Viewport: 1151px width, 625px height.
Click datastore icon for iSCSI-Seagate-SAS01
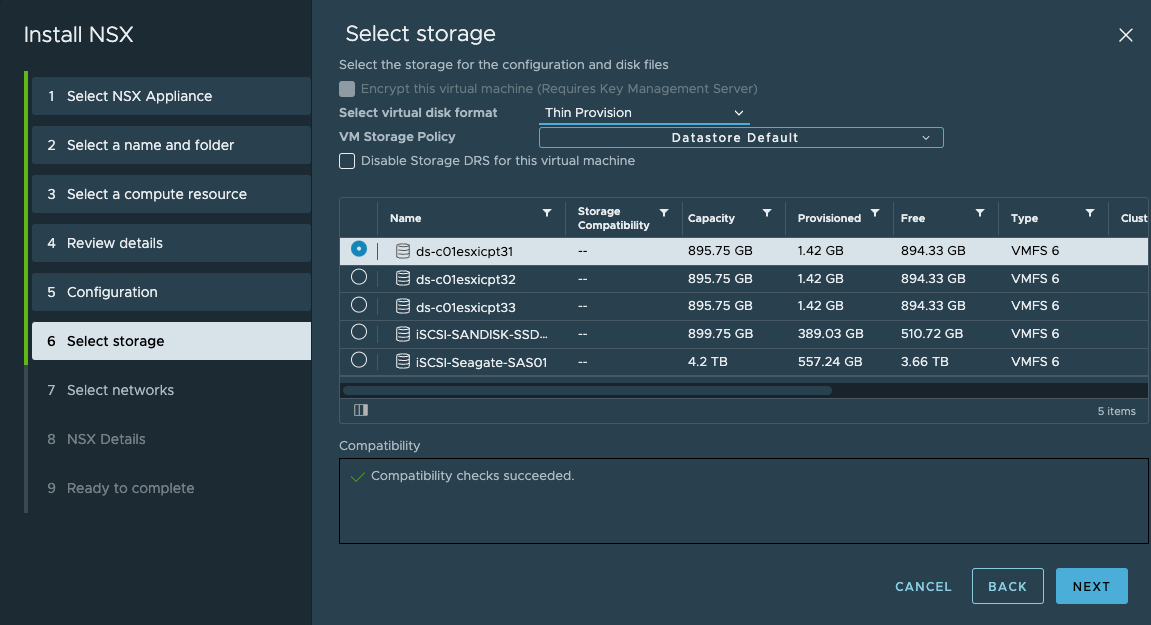[x=402, y=361]
